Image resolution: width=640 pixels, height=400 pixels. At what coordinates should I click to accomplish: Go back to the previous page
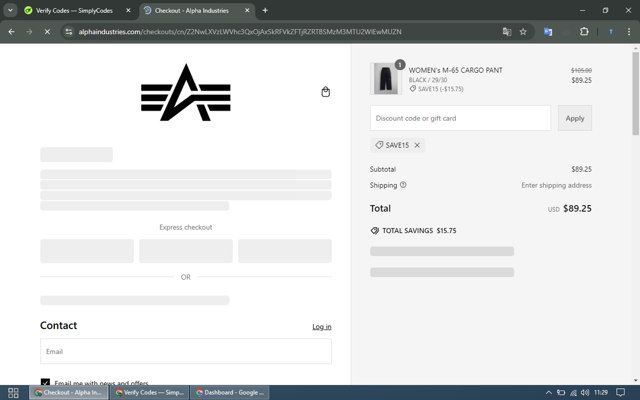pyautogui.click(x=11, y=31)
